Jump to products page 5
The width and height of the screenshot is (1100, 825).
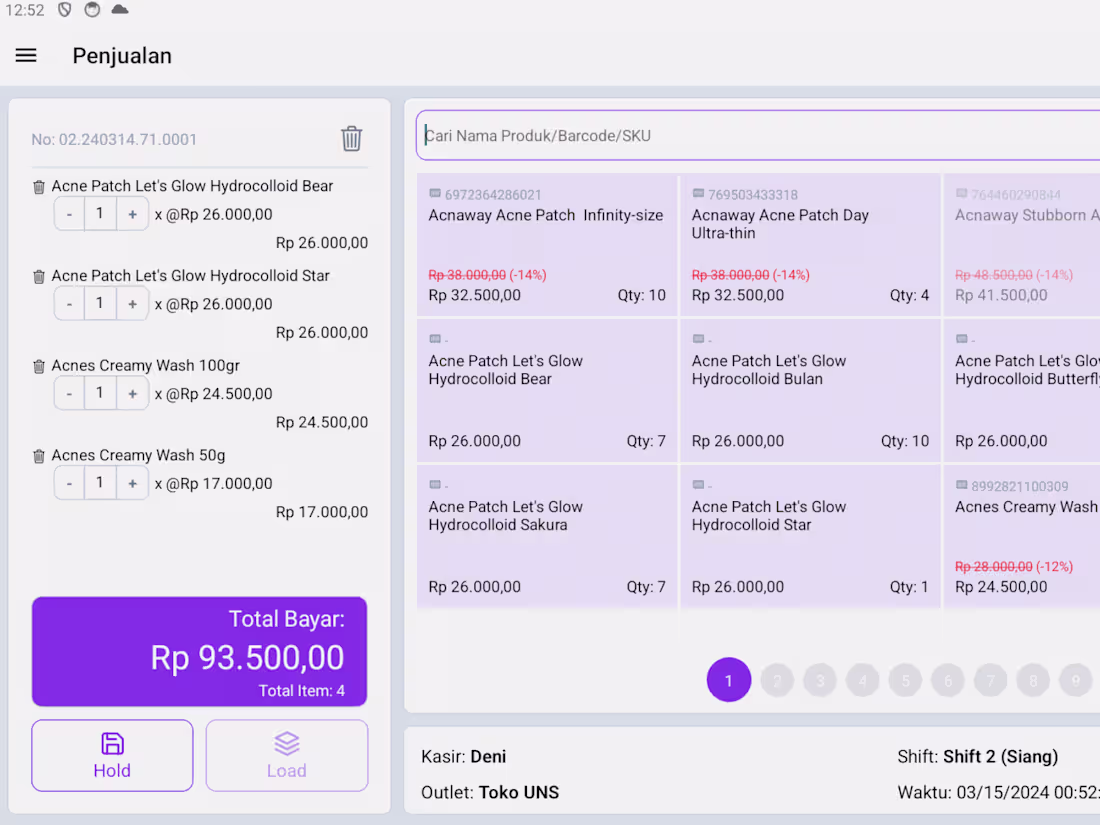[905, 680]
